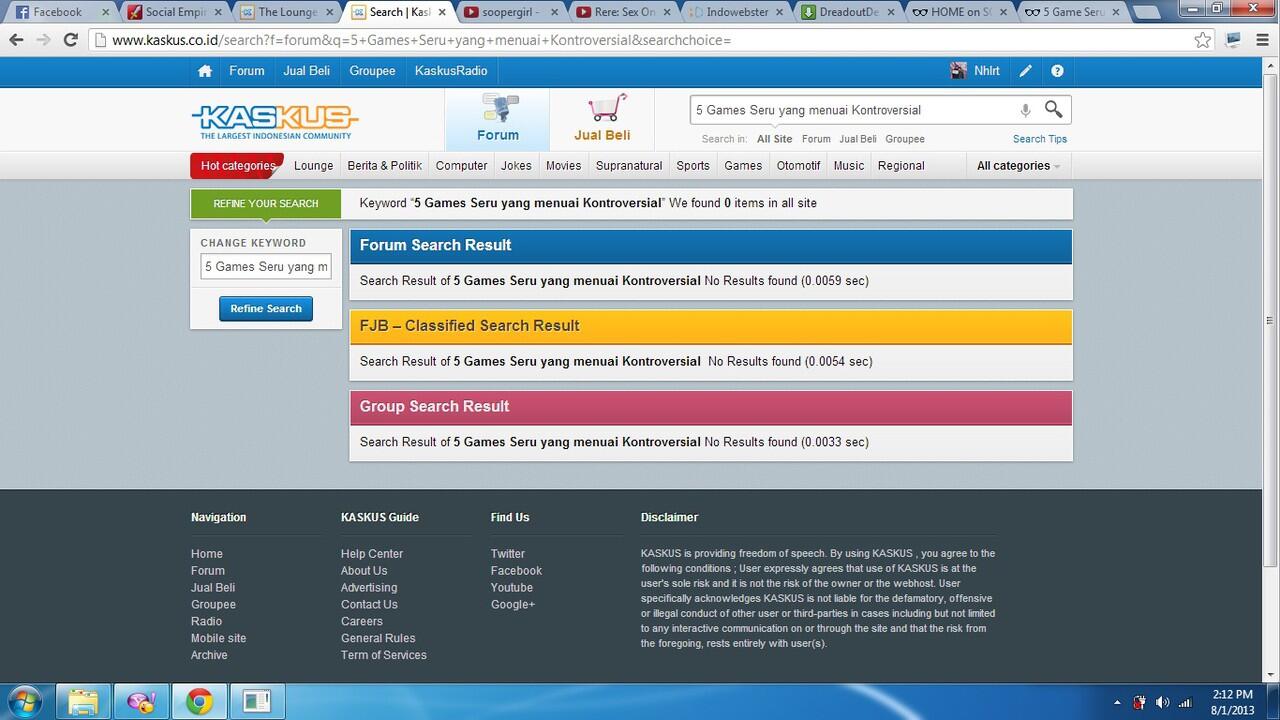Switch to Social Empire browser tab
This screenshot has width=1280, height=720.
pyautogui.click(x=175, y=12)
